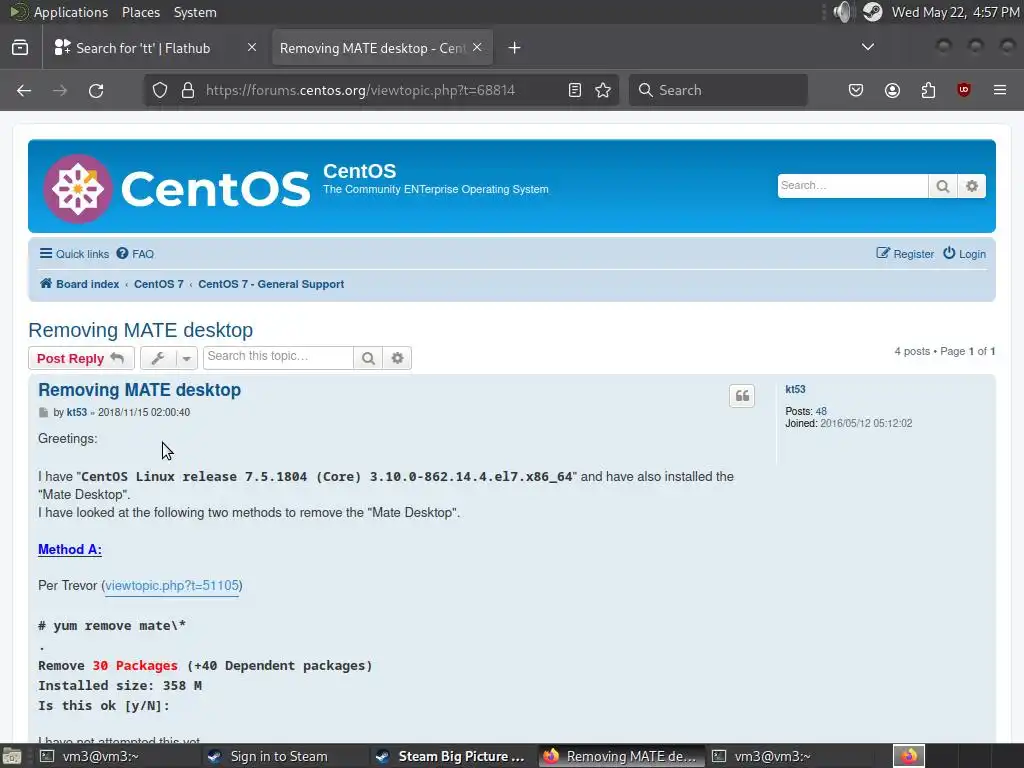The height and width of the screenshot is (768, 1024).
Task: Open topic advanced search gear icon
Action: (x=397, y=358)
